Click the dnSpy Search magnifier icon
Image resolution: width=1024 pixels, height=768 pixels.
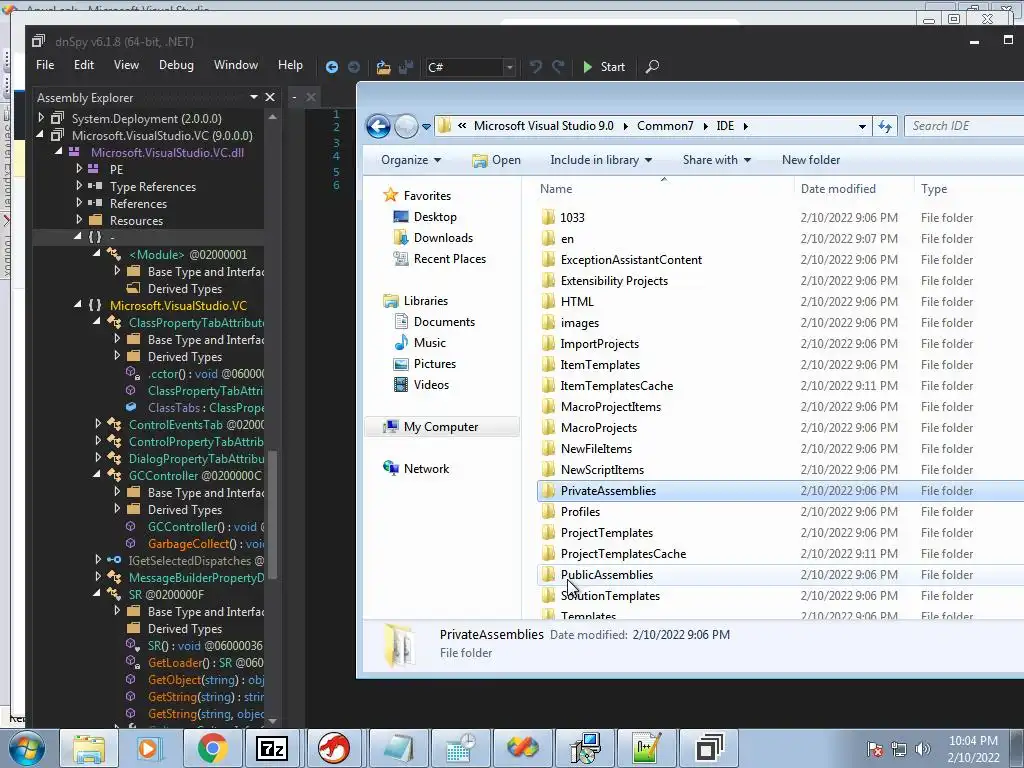[652, 67]
